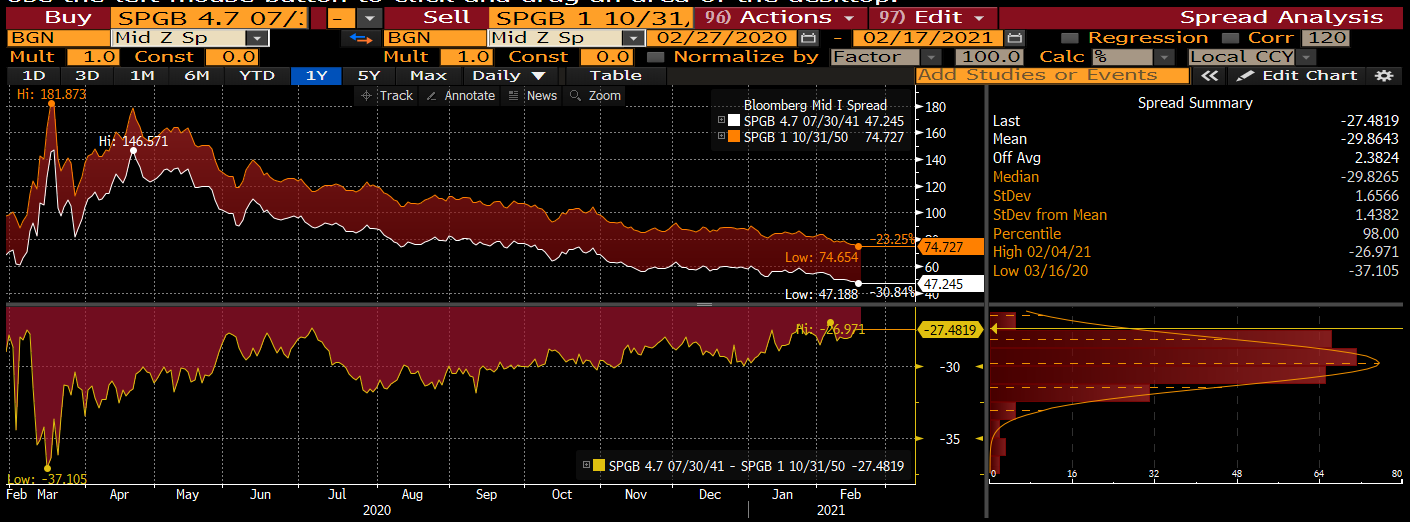The width and height of the screenshot is (1410, 522).
Task: Open the Daily periodicity dropdown
Action: tap(509, 75)
